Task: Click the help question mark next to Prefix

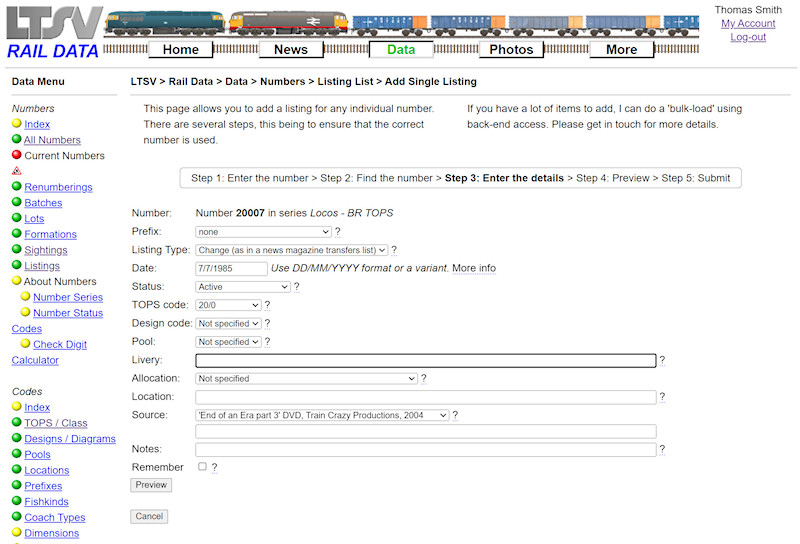Action: pyautogui.click(x=337, y=232)
